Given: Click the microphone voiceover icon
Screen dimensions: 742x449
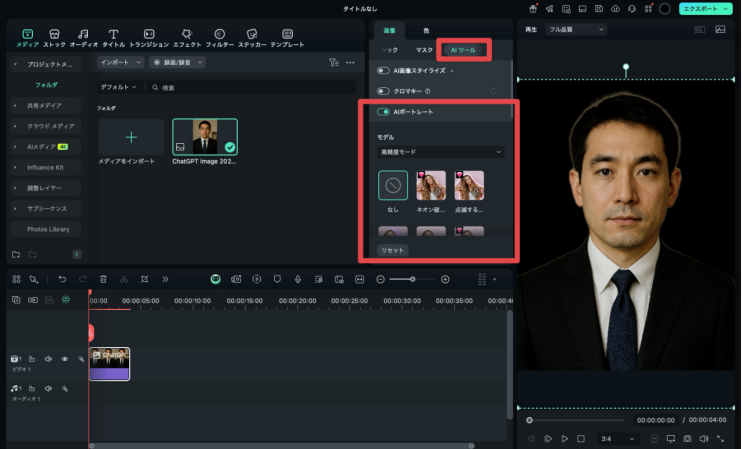Looking at the screenshot, I should pyautogui.click(x=297, y=279).
